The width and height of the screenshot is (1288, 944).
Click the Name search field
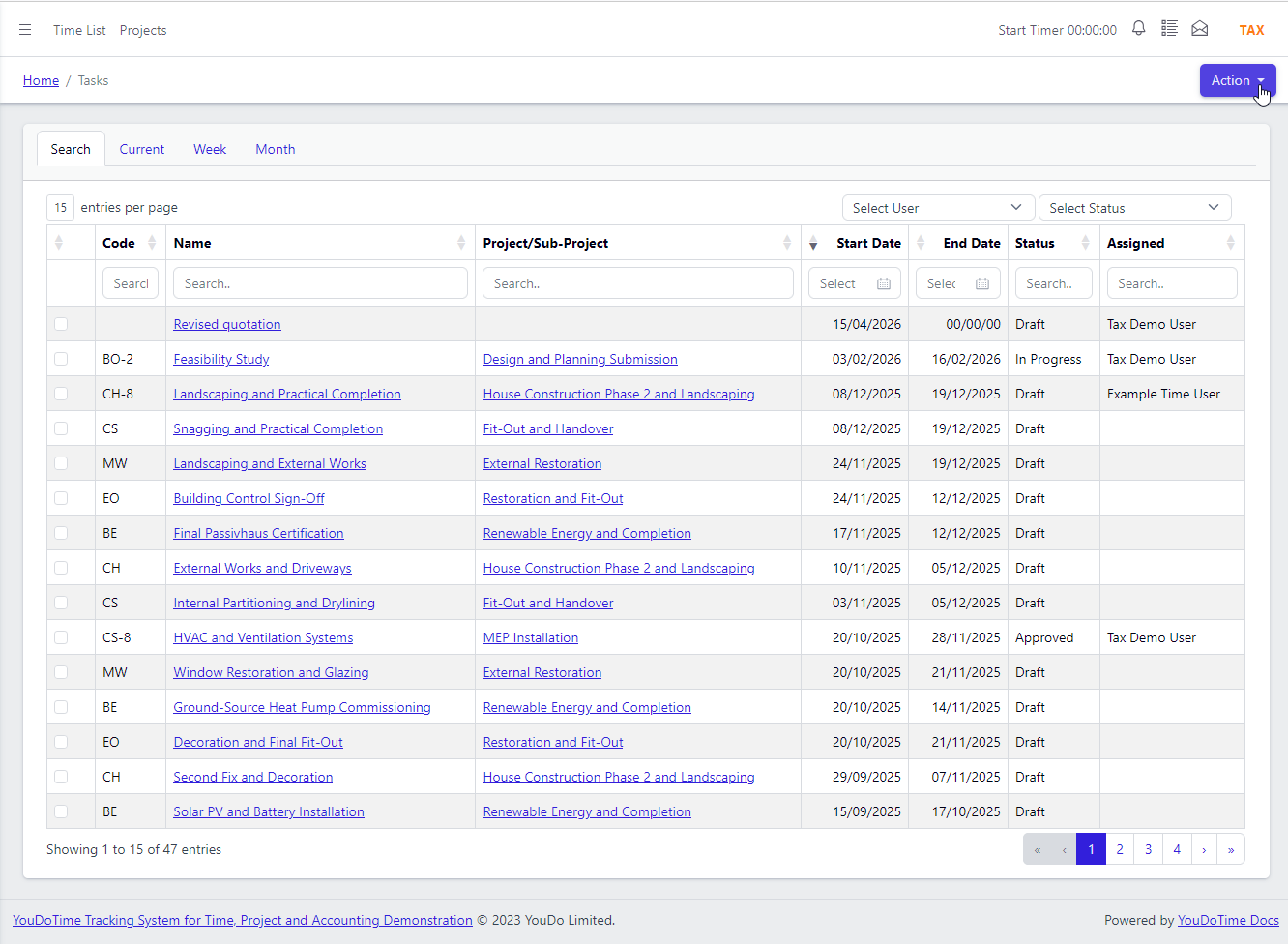tap(320, 283)
